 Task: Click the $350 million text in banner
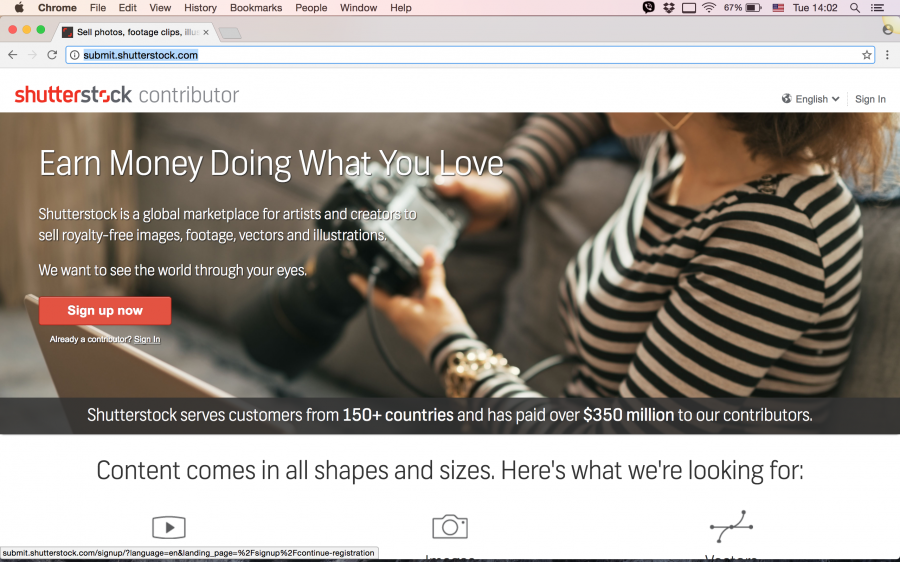coord(629,415)
